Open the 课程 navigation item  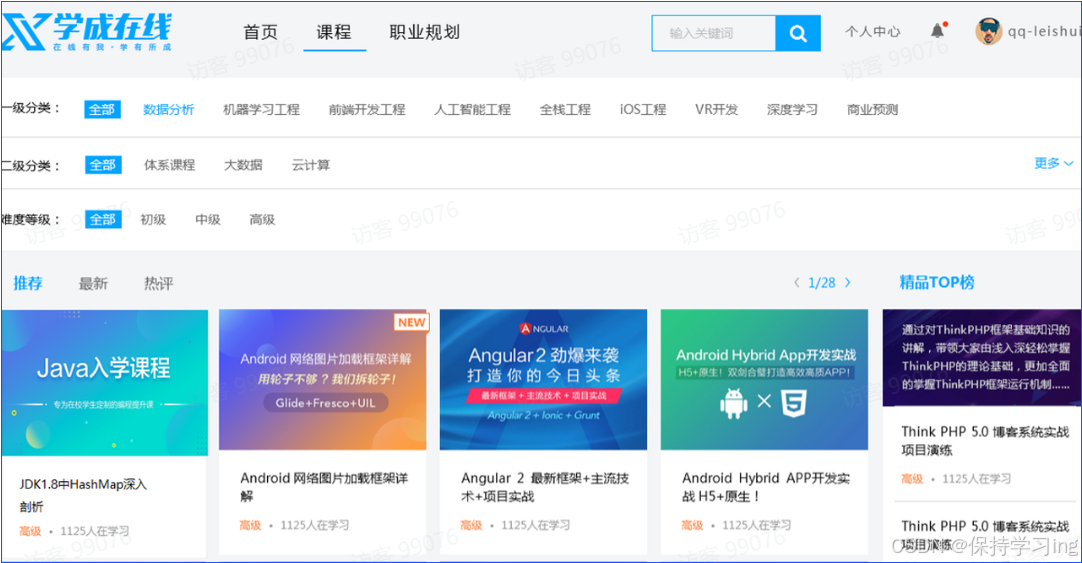click(x=334, y=32)
